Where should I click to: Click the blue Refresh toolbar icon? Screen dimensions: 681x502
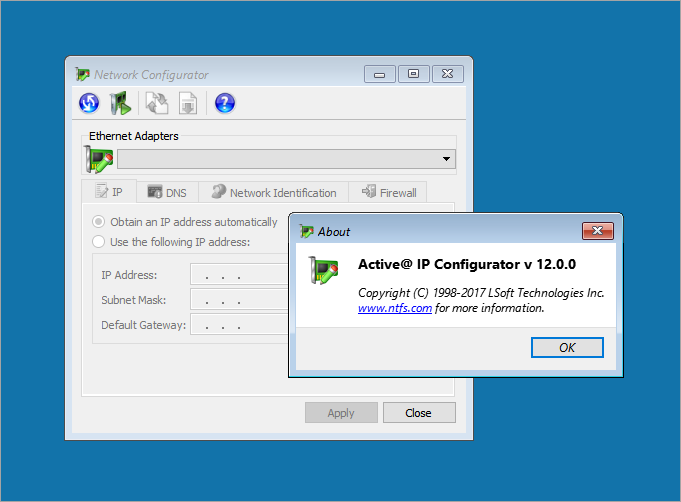(x=89, y=103)
